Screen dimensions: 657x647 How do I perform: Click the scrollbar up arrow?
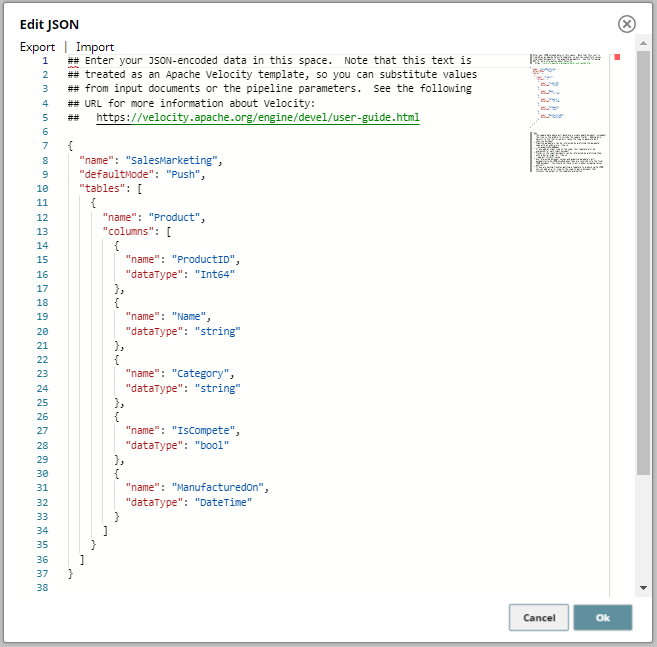click(x=643, y=43)
